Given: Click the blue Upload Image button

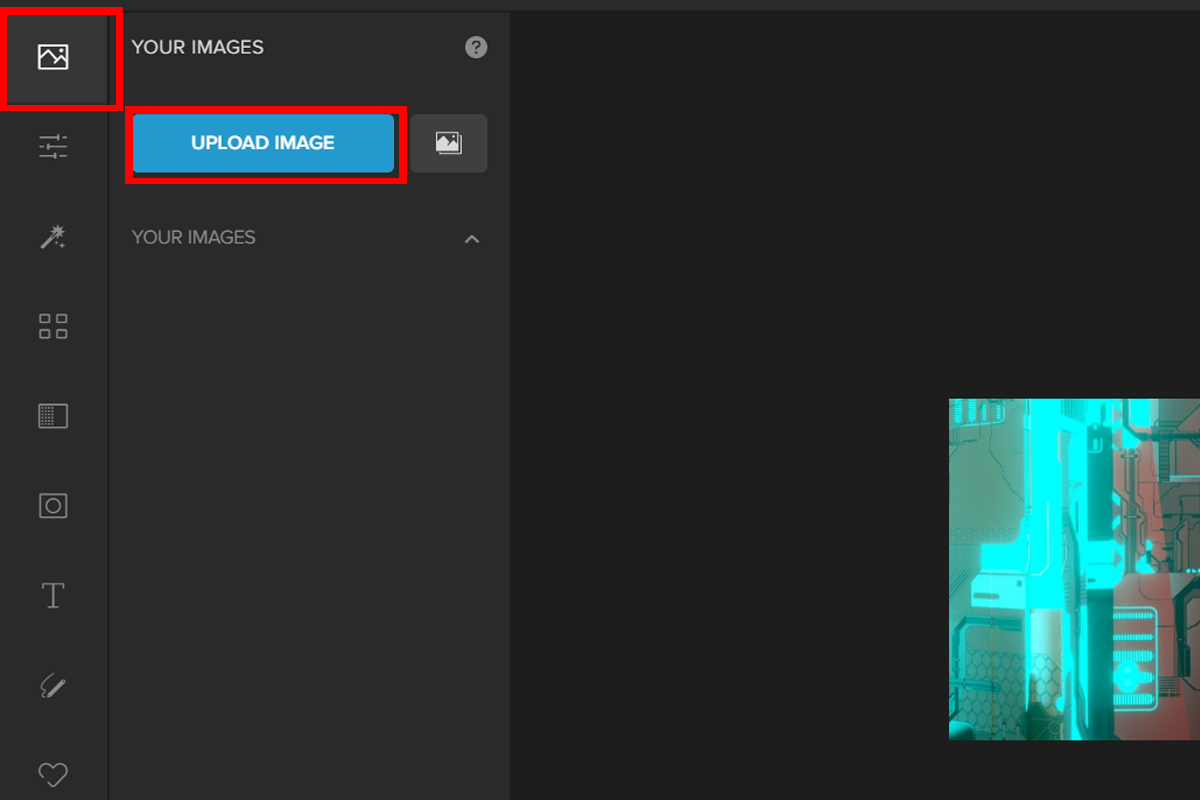Looking at the screenshot, I should tap(263, 143).
